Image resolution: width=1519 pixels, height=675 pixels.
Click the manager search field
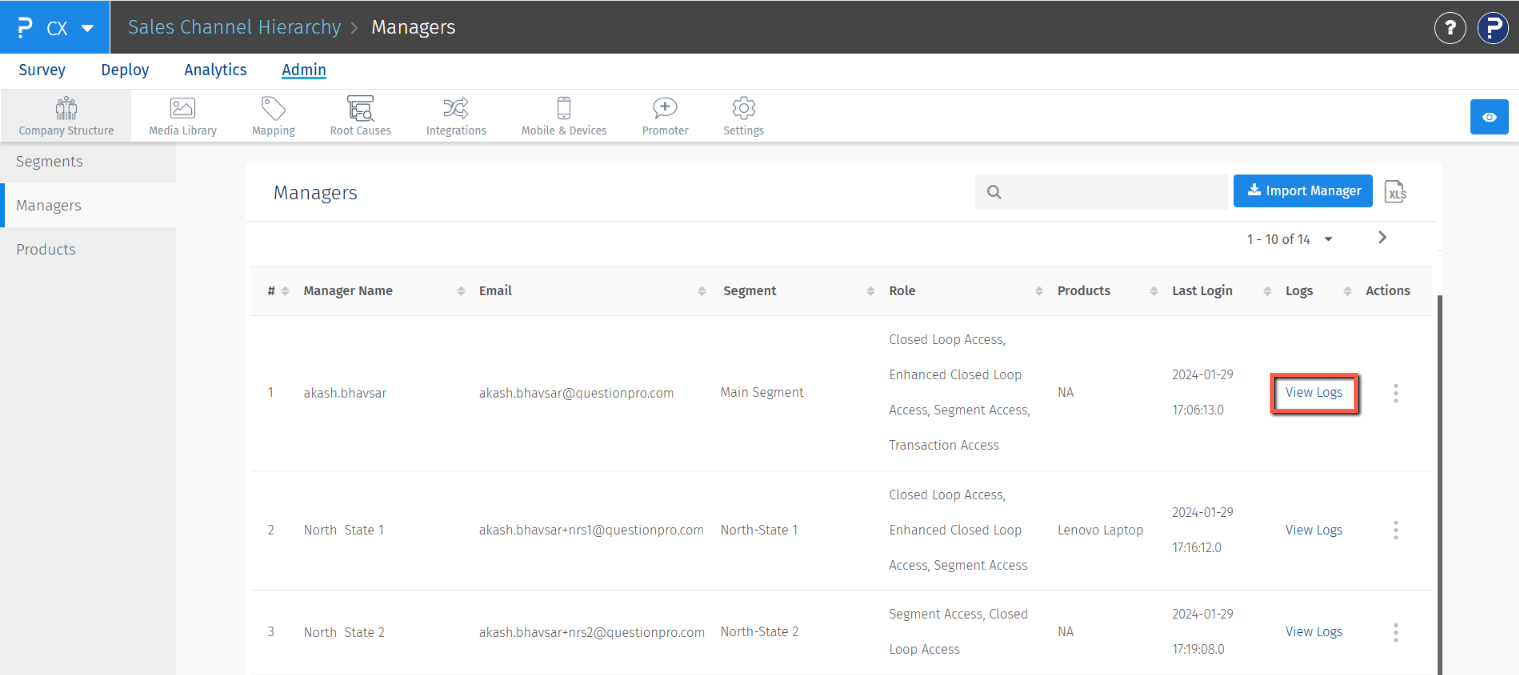(1101, 192)
